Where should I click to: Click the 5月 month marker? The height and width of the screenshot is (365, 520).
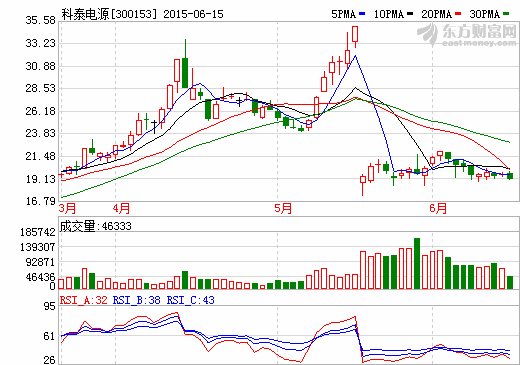click(283, 209)
